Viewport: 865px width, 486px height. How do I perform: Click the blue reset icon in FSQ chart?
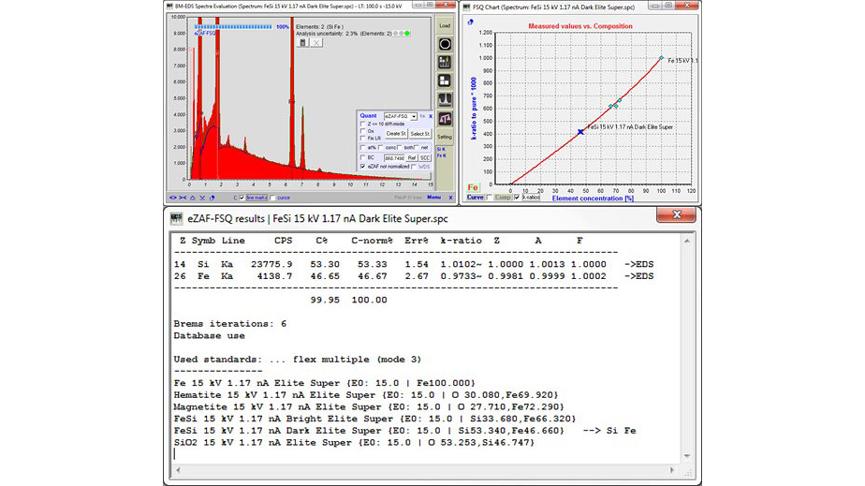pos(471,23)
